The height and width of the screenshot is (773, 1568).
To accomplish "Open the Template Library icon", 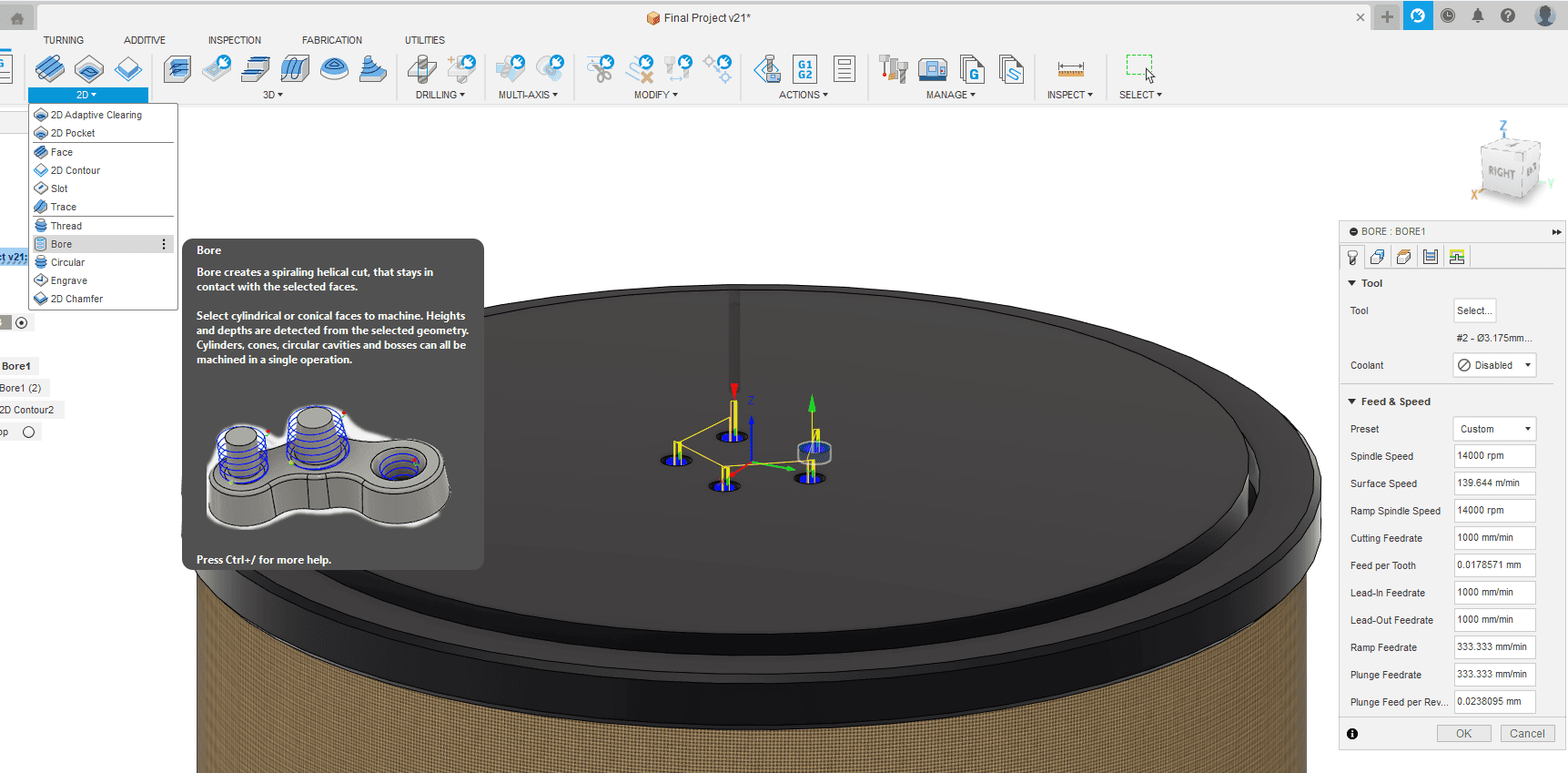I will coord(1011,68).
